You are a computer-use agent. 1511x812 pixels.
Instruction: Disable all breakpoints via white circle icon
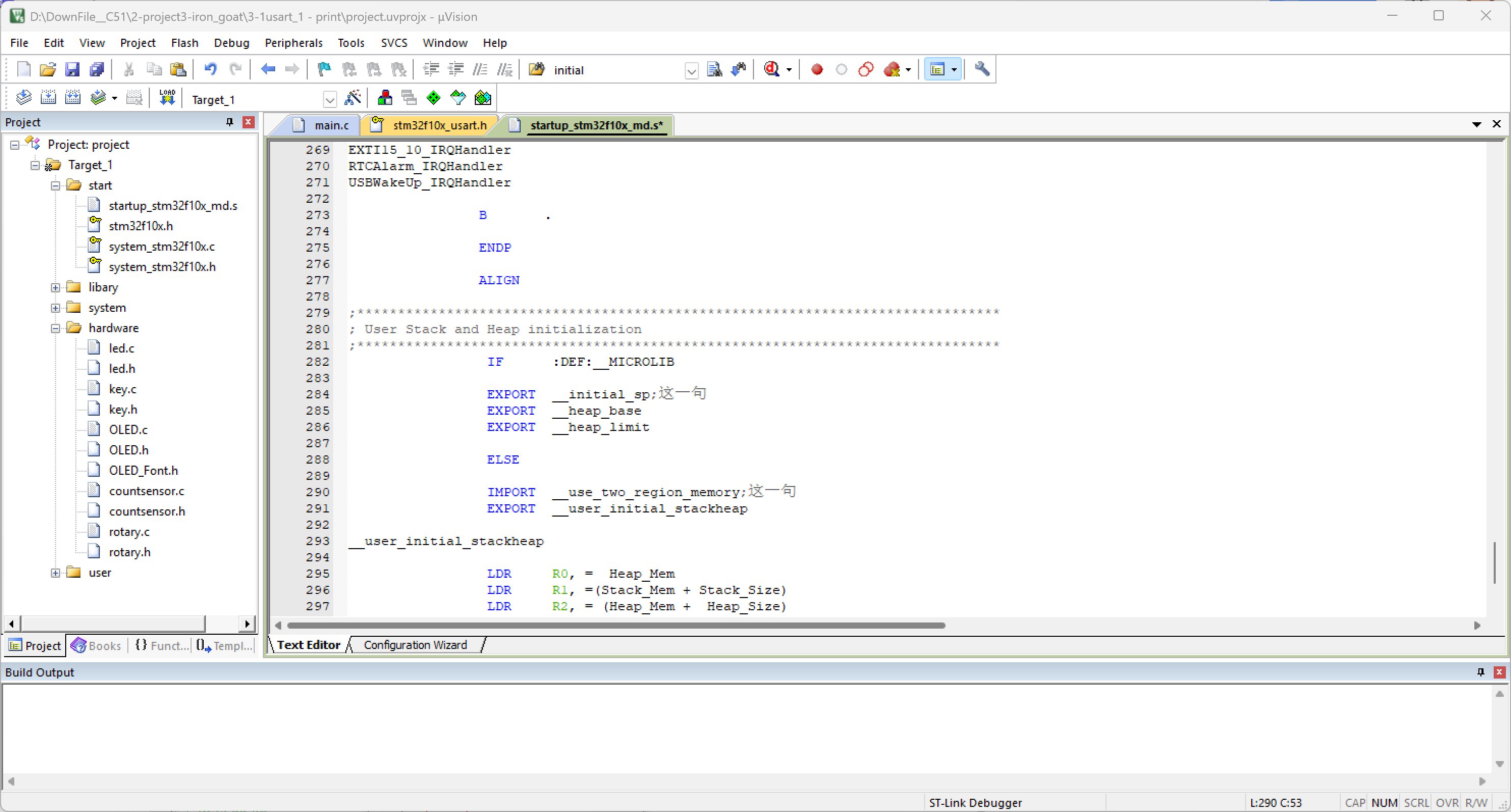pos(842,69)
